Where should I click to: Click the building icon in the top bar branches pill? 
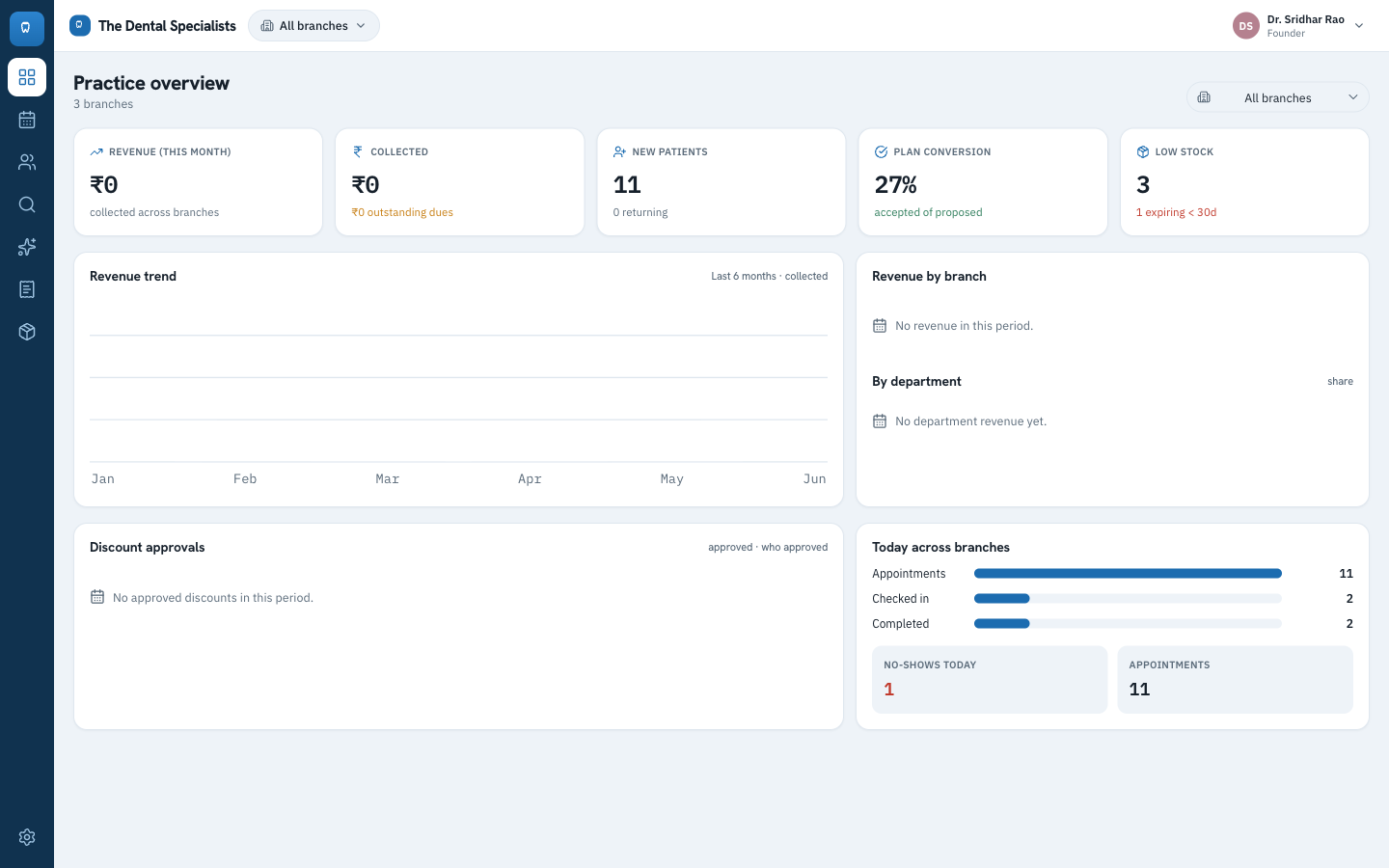coord(267,26)
